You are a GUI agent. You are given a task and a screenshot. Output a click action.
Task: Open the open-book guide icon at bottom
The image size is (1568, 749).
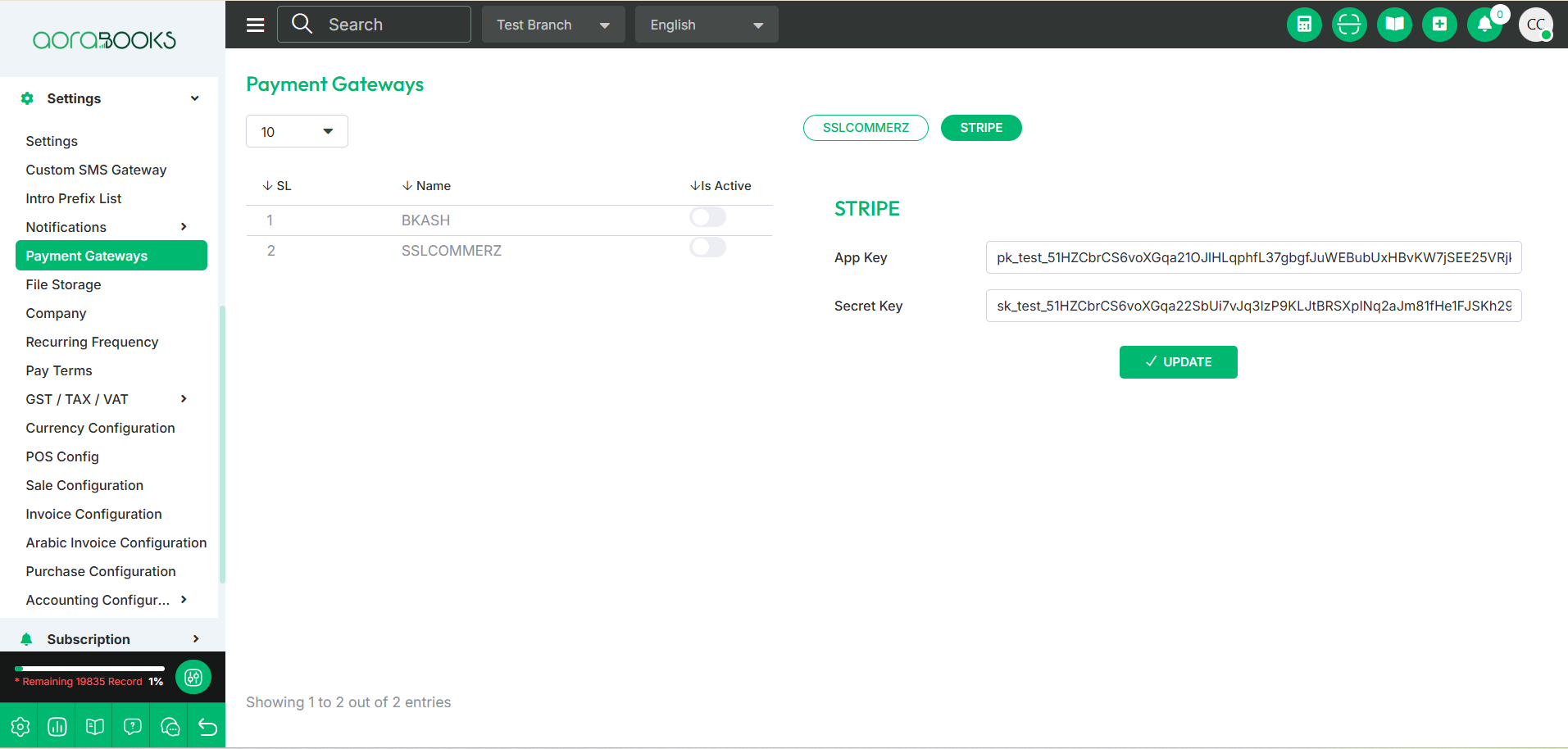(x=95, y=726)
